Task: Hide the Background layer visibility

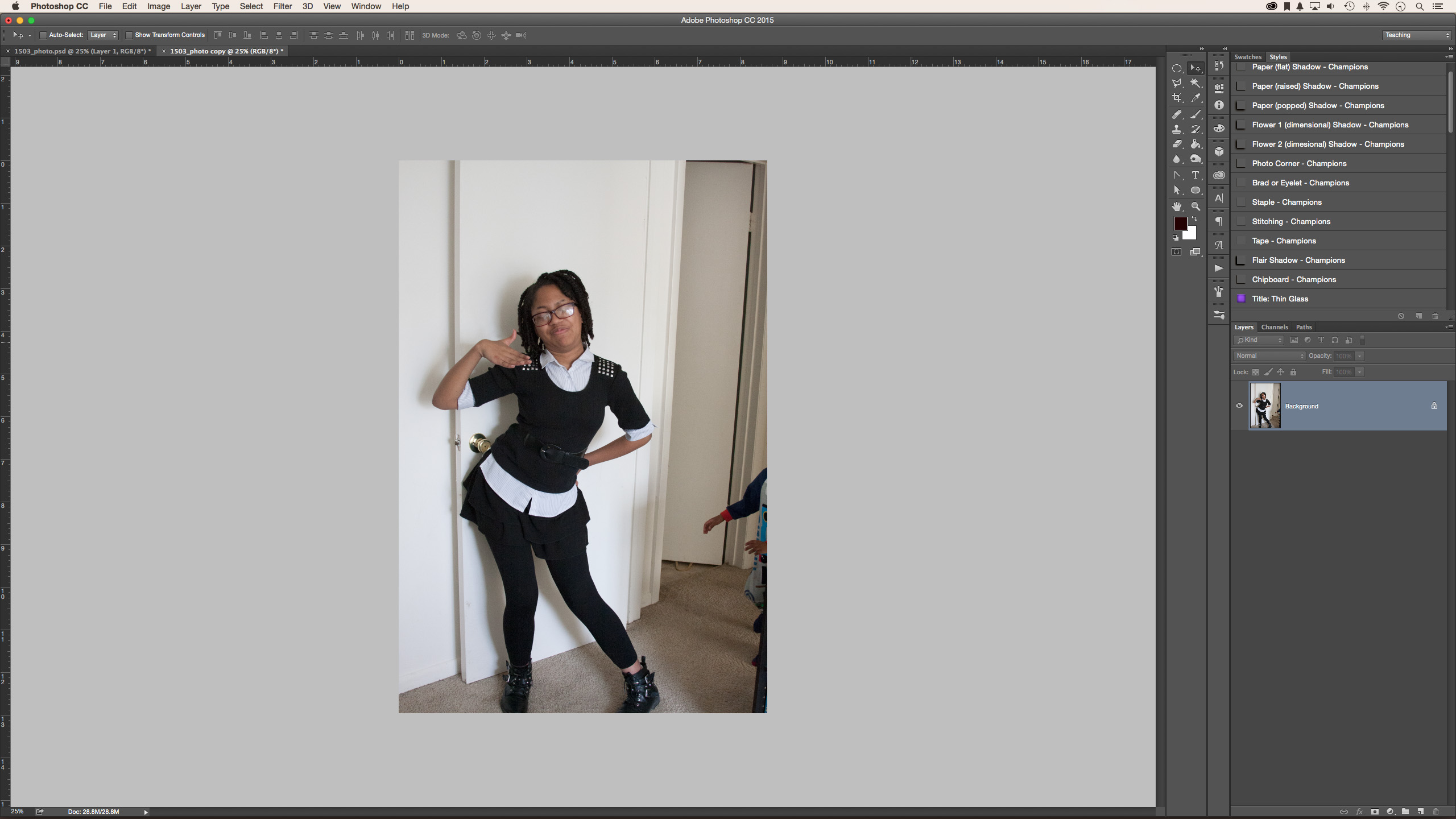Action: click(x=1240, y=405)
